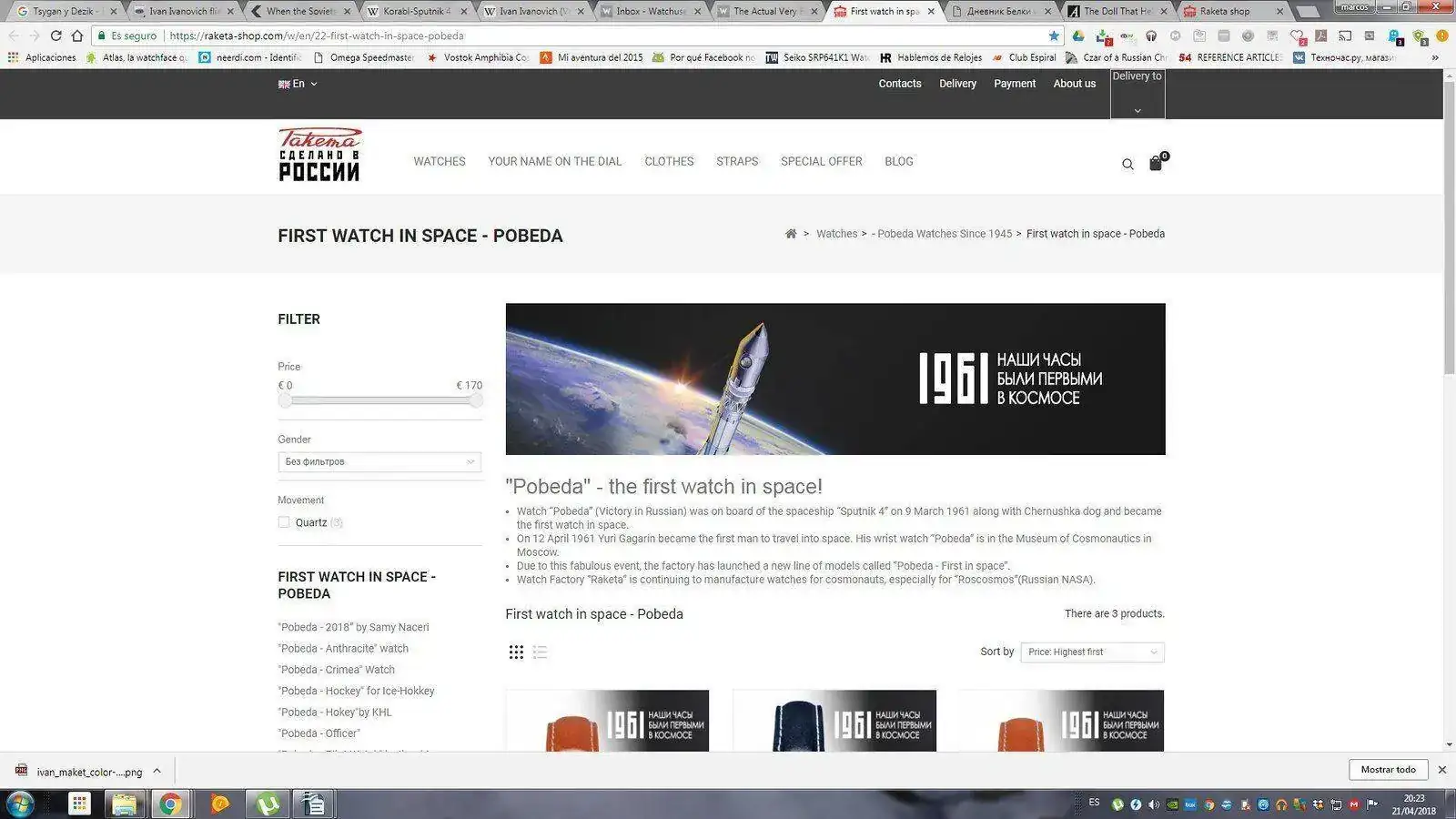This screenshot has width=1456, height=819.
Task: Expand the Delivery to dropdown
Action: (x=1137, y=94)
